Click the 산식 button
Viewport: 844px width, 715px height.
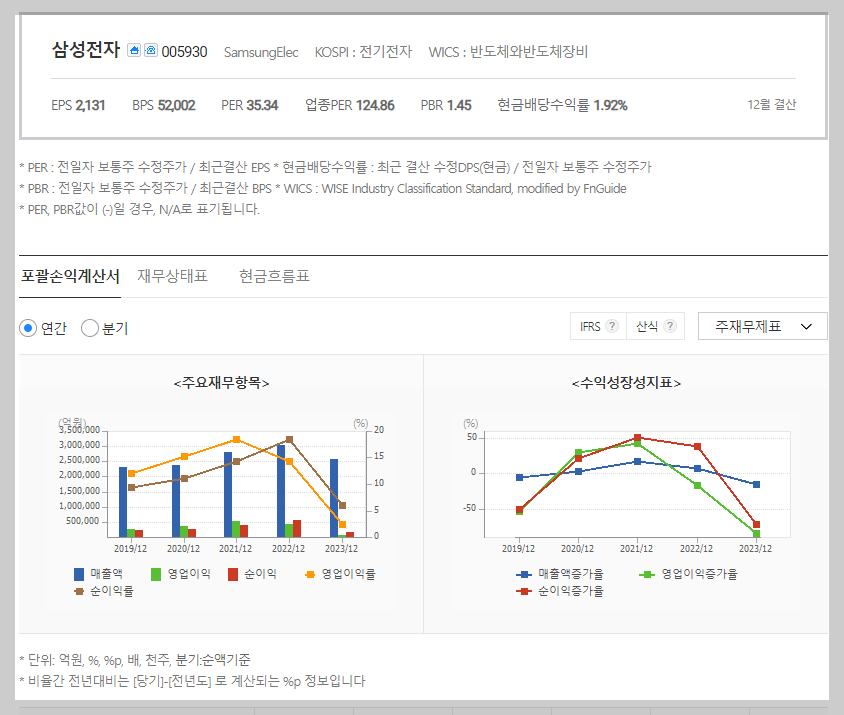click(x=656, y=326)
